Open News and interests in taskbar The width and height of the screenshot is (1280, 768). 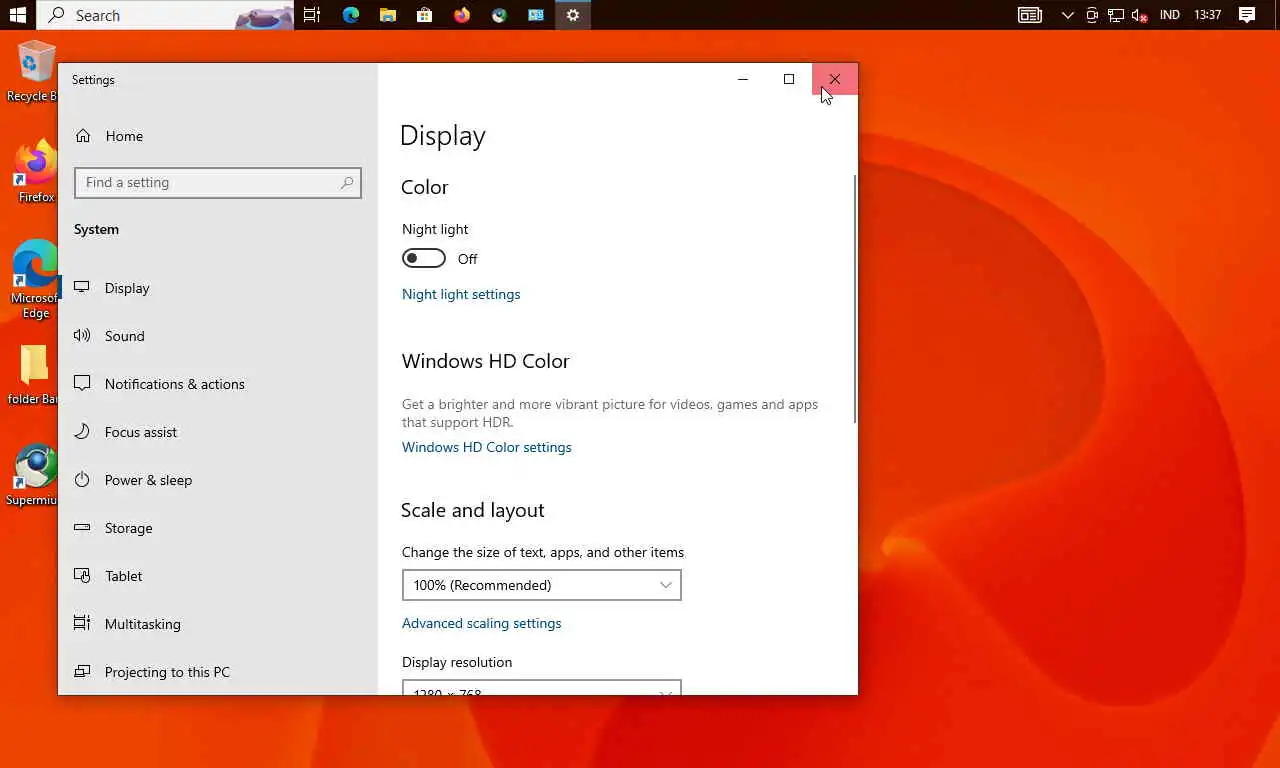point(1030,15)
